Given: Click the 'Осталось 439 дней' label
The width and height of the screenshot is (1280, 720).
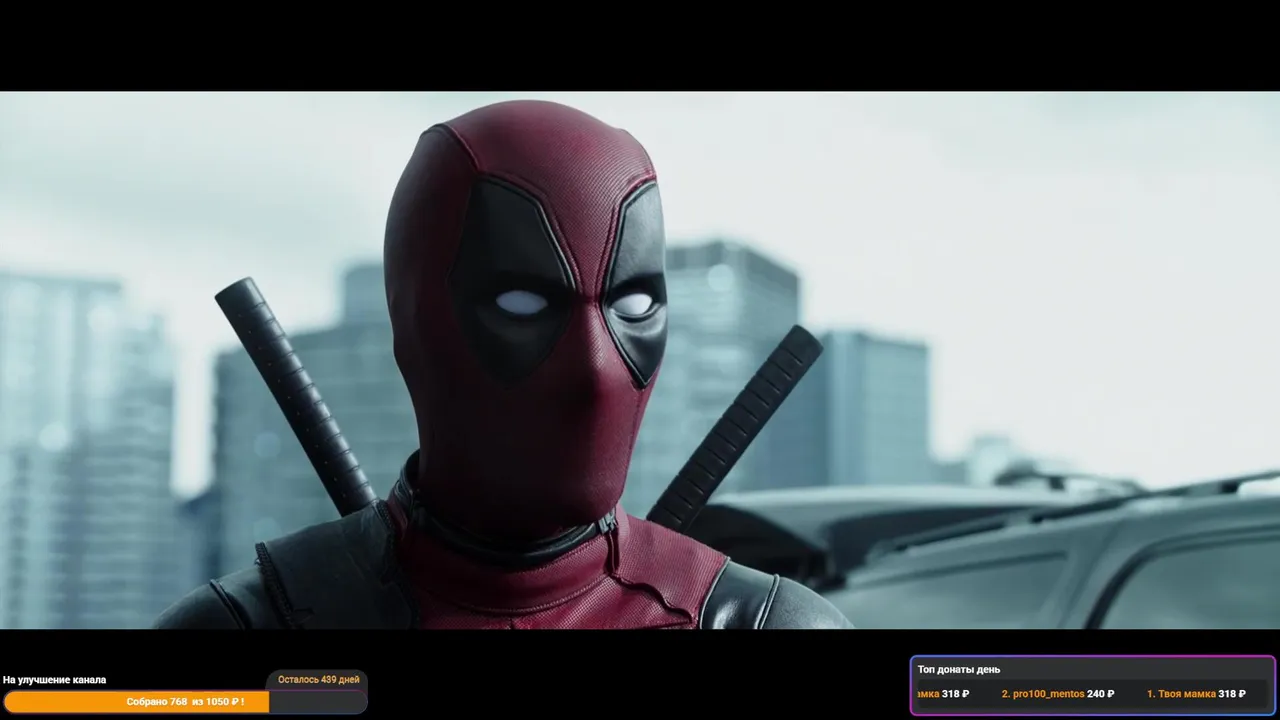Looking at the screenshot, I should [318, 680].
